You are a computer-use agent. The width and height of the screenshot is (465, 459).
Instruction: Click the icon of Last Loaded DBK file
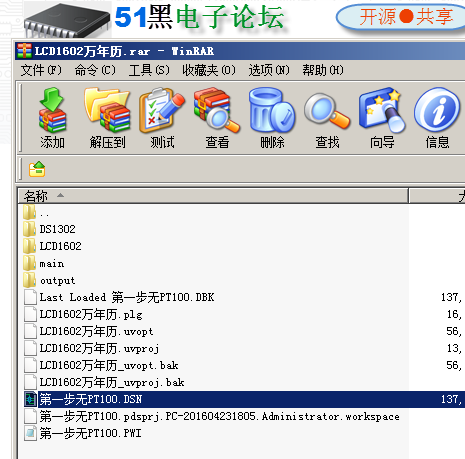(x=30, y=297)
